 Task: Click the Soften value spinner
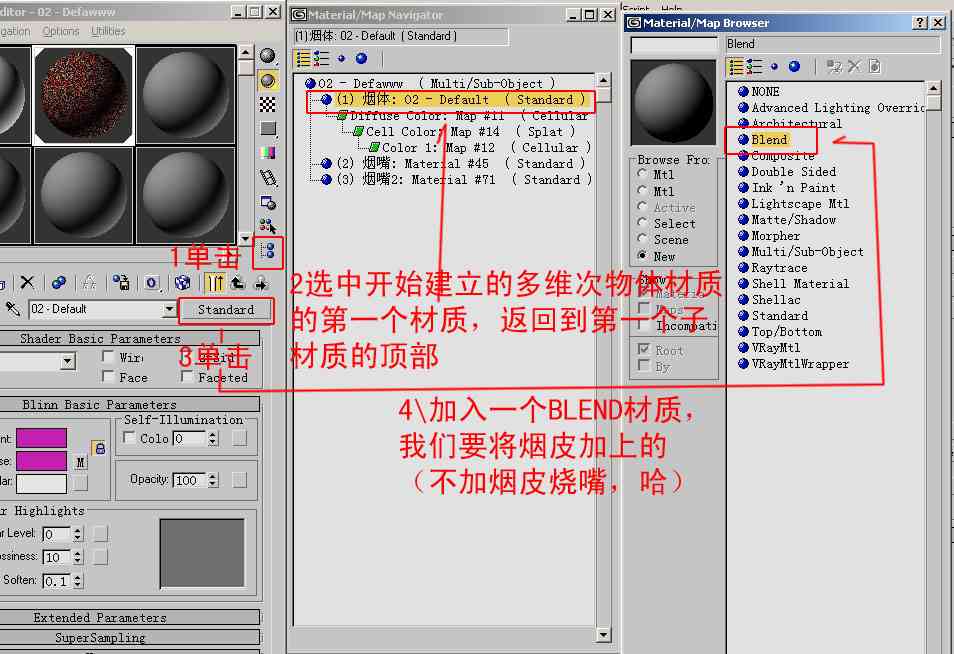[x=77, y=581]
